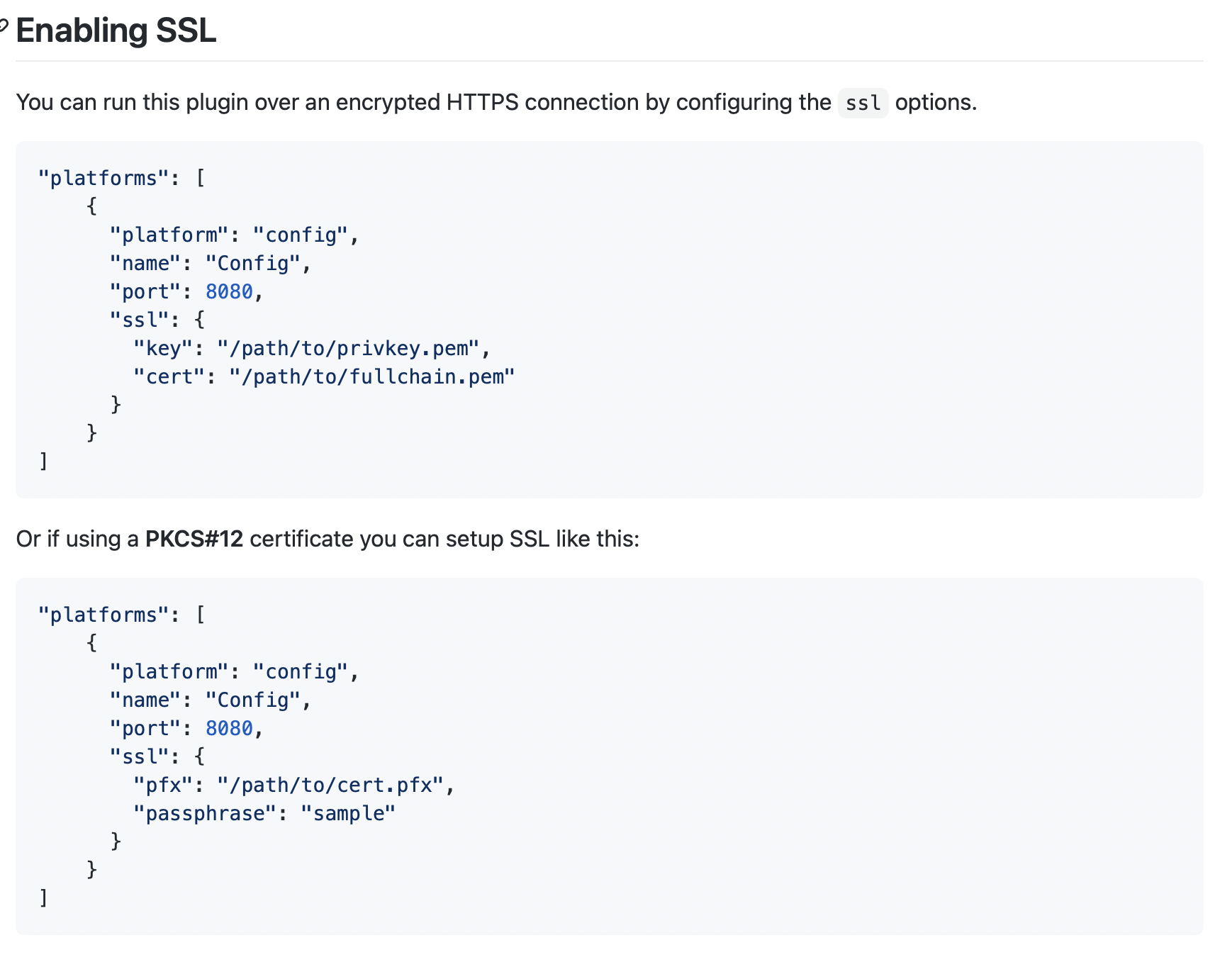Click the "/path/to/privkey.pem" key value
Viewport: 1232px width, 967px height.
(349, 348)
